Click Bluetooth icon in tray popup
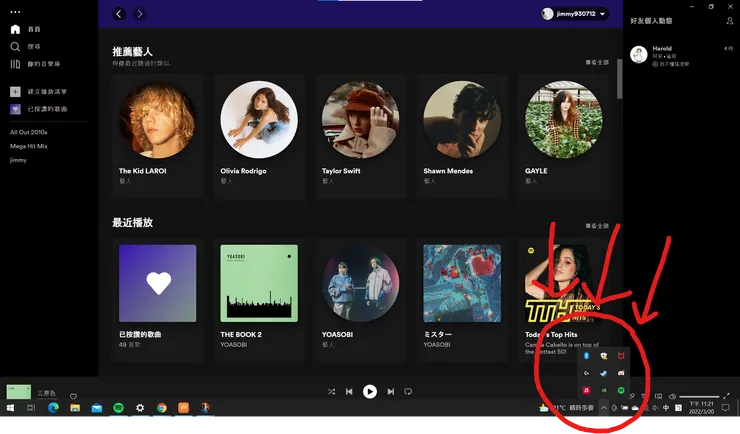 pos(587,356)
